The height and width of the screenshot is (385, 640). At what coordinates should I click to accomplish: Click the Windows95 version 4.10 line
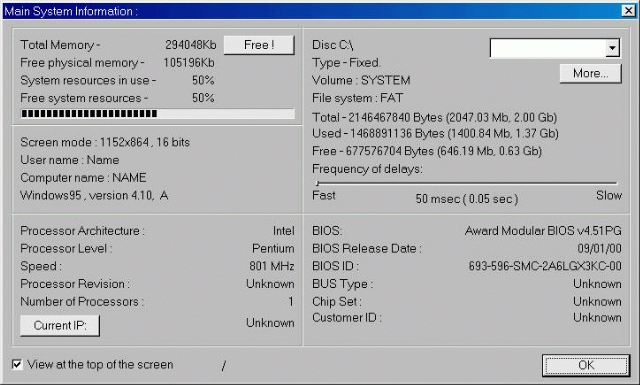94,196
